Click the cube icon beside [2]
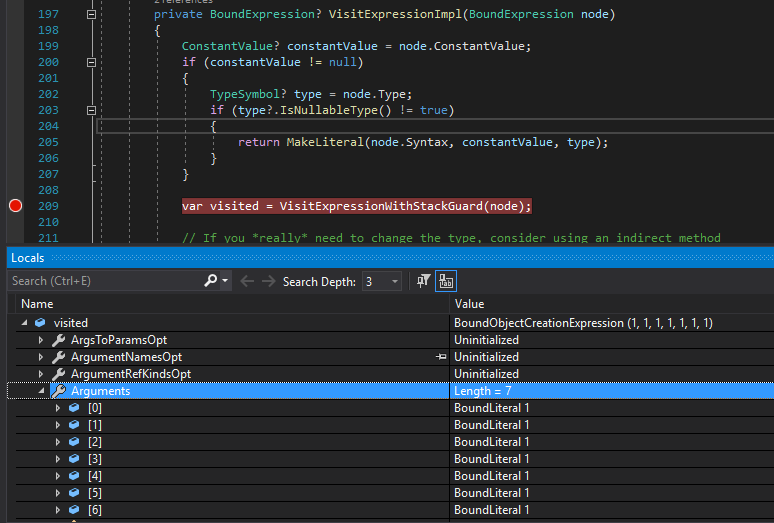The width and height of the screenshot is (774, 523). (x=75, y=442)
